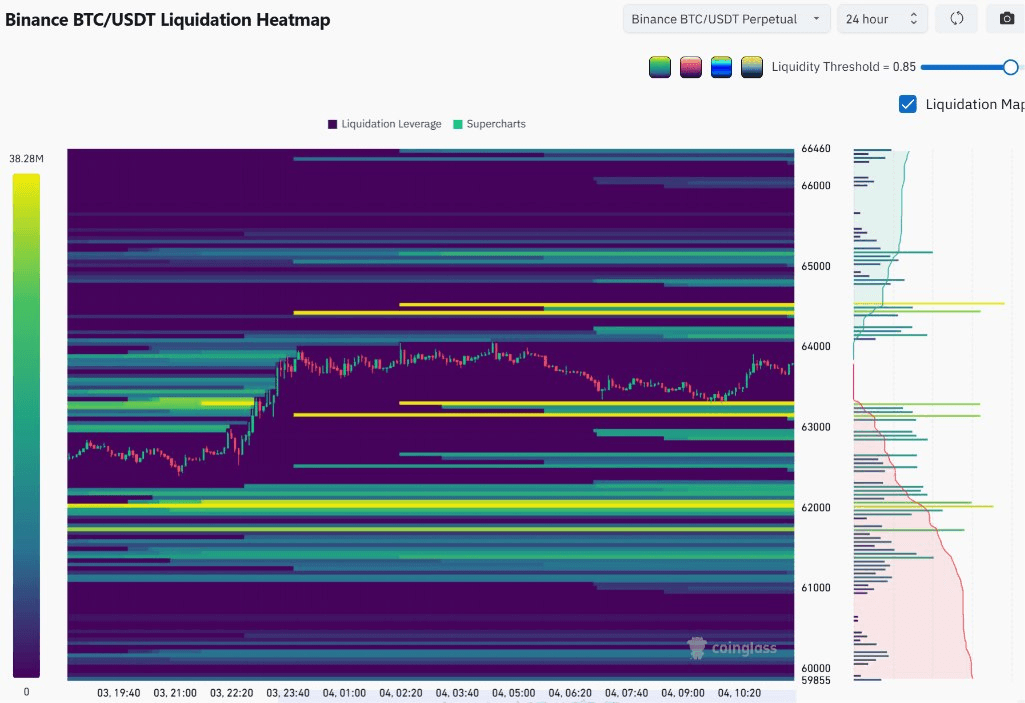Select the yellow-navy color scheme swatch
The image size is (1025, 703).
click(752, 67)
